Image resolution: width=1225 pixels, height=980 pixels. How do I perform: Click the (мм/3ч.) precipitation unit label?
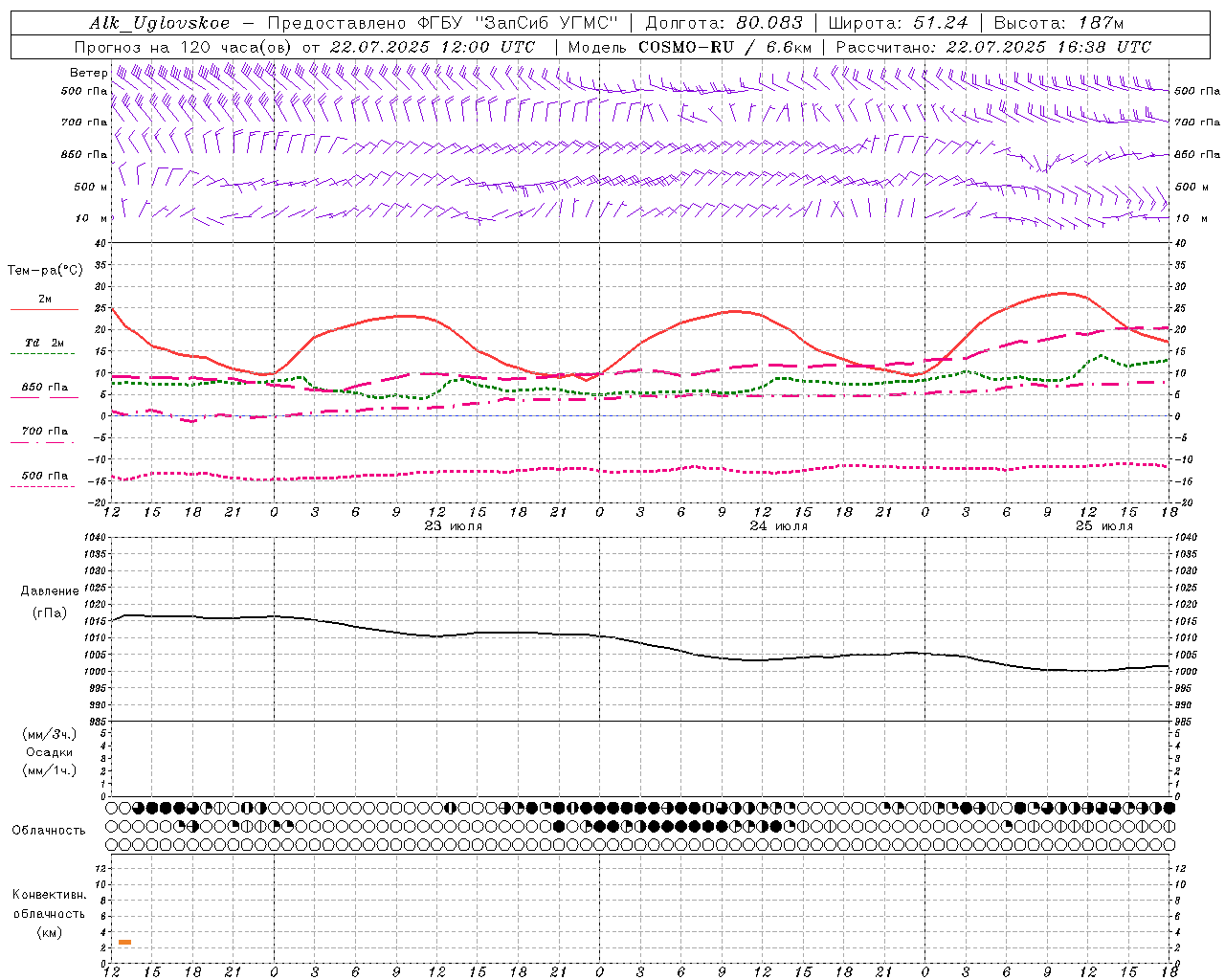(x=49, y=734)
